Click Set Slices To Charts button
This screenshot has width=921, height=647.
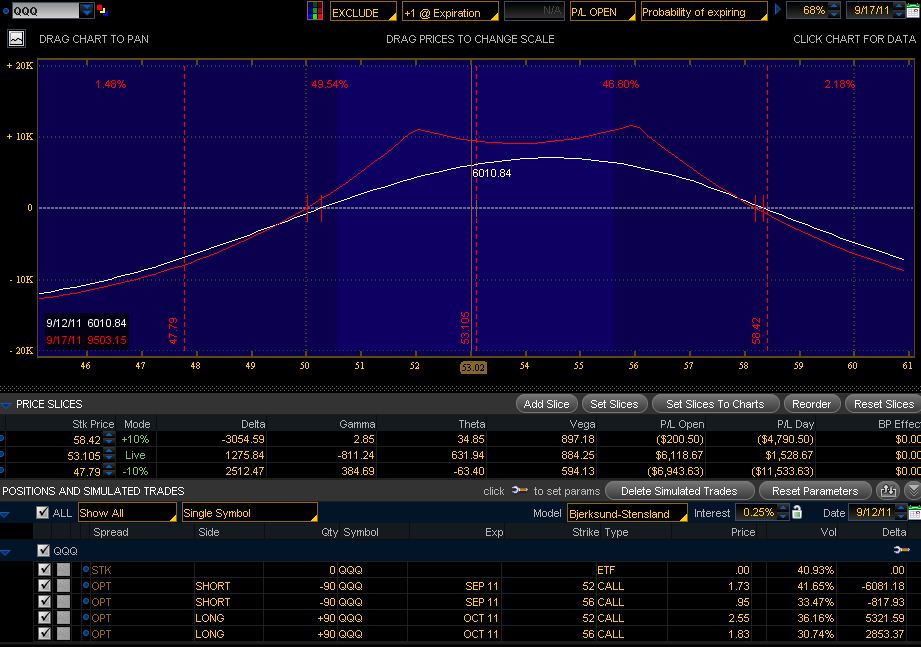pos(715,404)
